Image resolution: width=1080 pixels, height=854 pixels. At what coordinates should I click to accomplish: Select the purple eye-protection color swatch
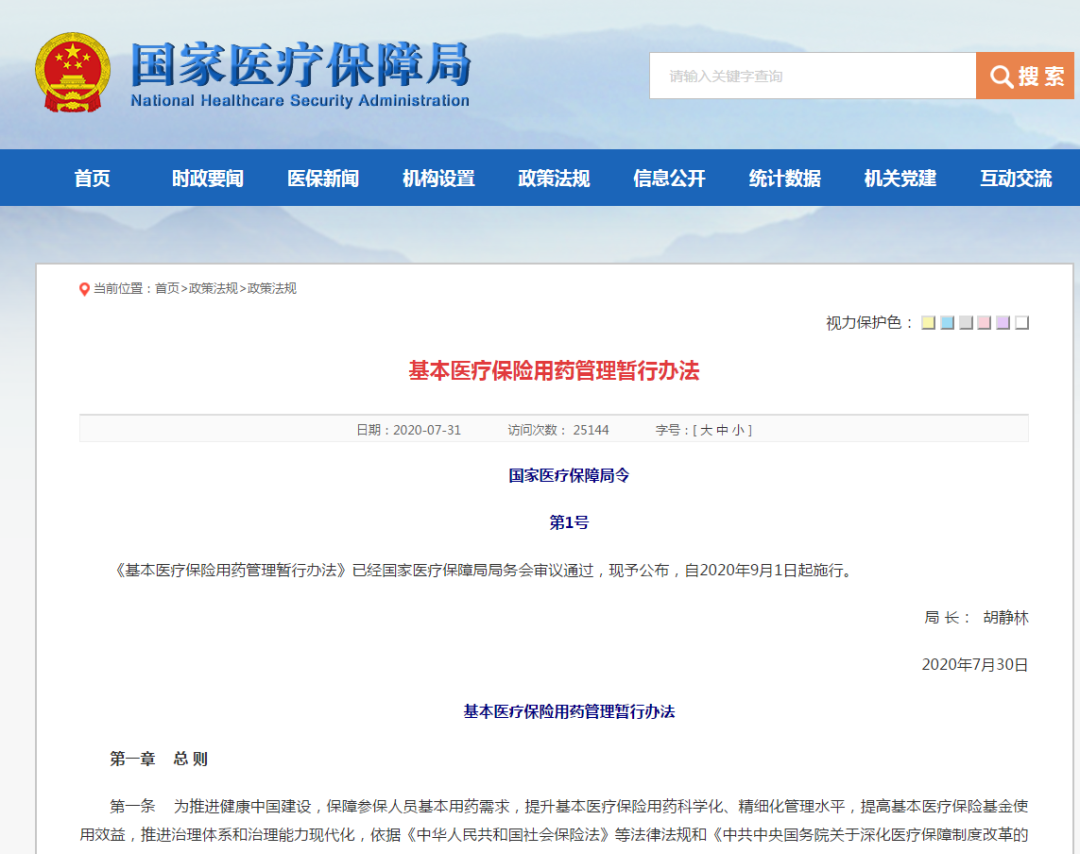pos(1003,323)
